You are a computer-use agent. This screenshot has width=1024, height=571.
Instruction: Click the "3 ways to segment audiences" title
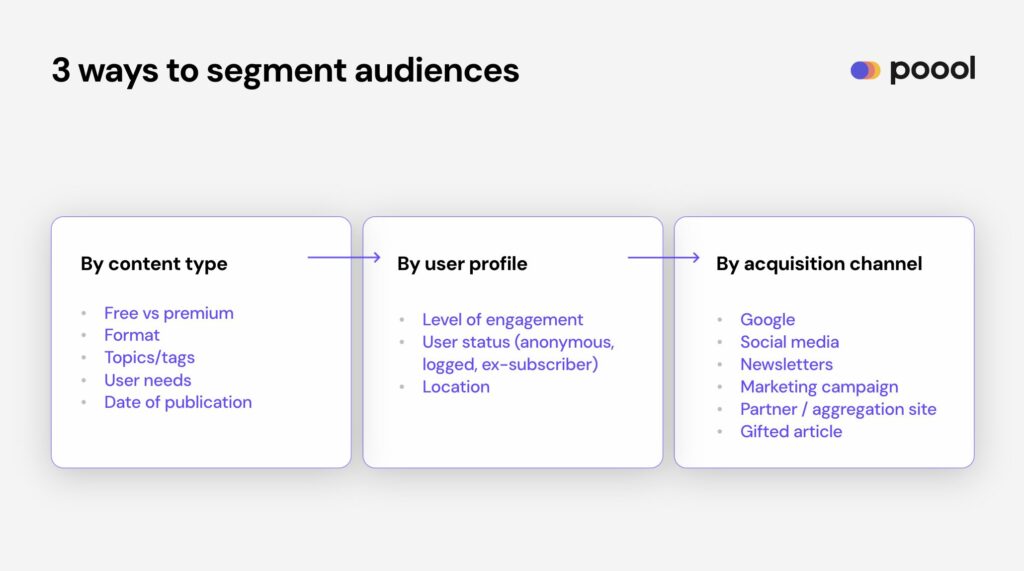point(285,71)
